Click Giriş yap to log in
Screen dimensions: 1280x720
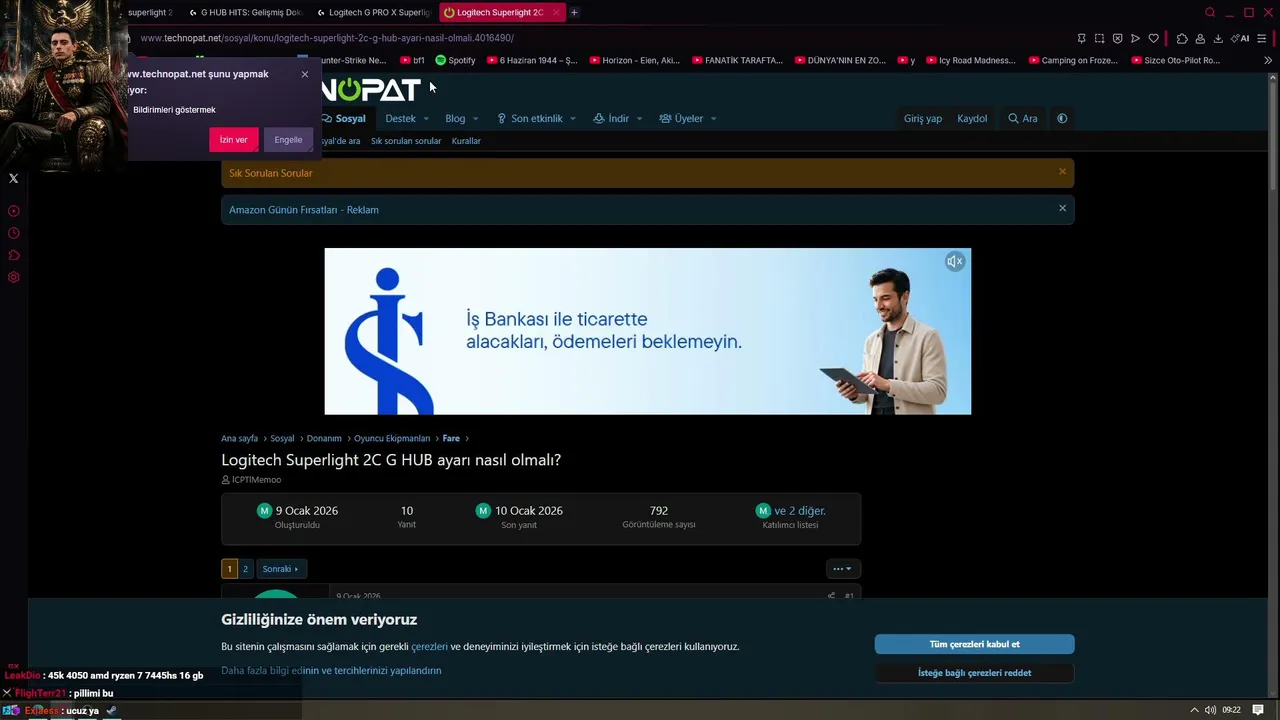923,118
